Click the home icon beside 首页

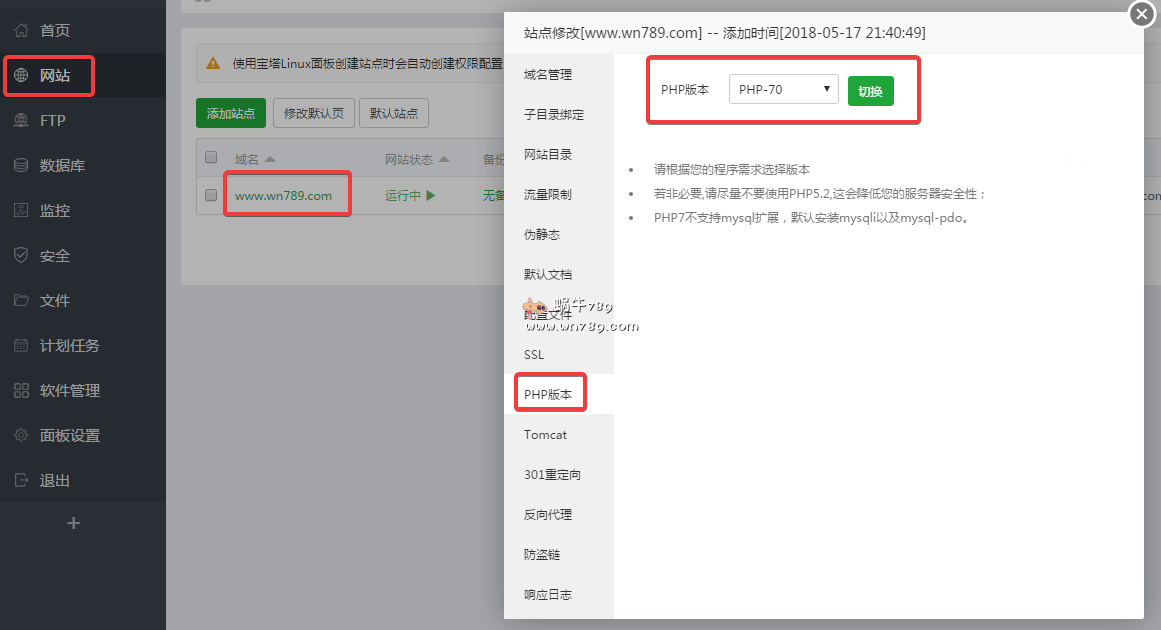(x=21, y=30)
